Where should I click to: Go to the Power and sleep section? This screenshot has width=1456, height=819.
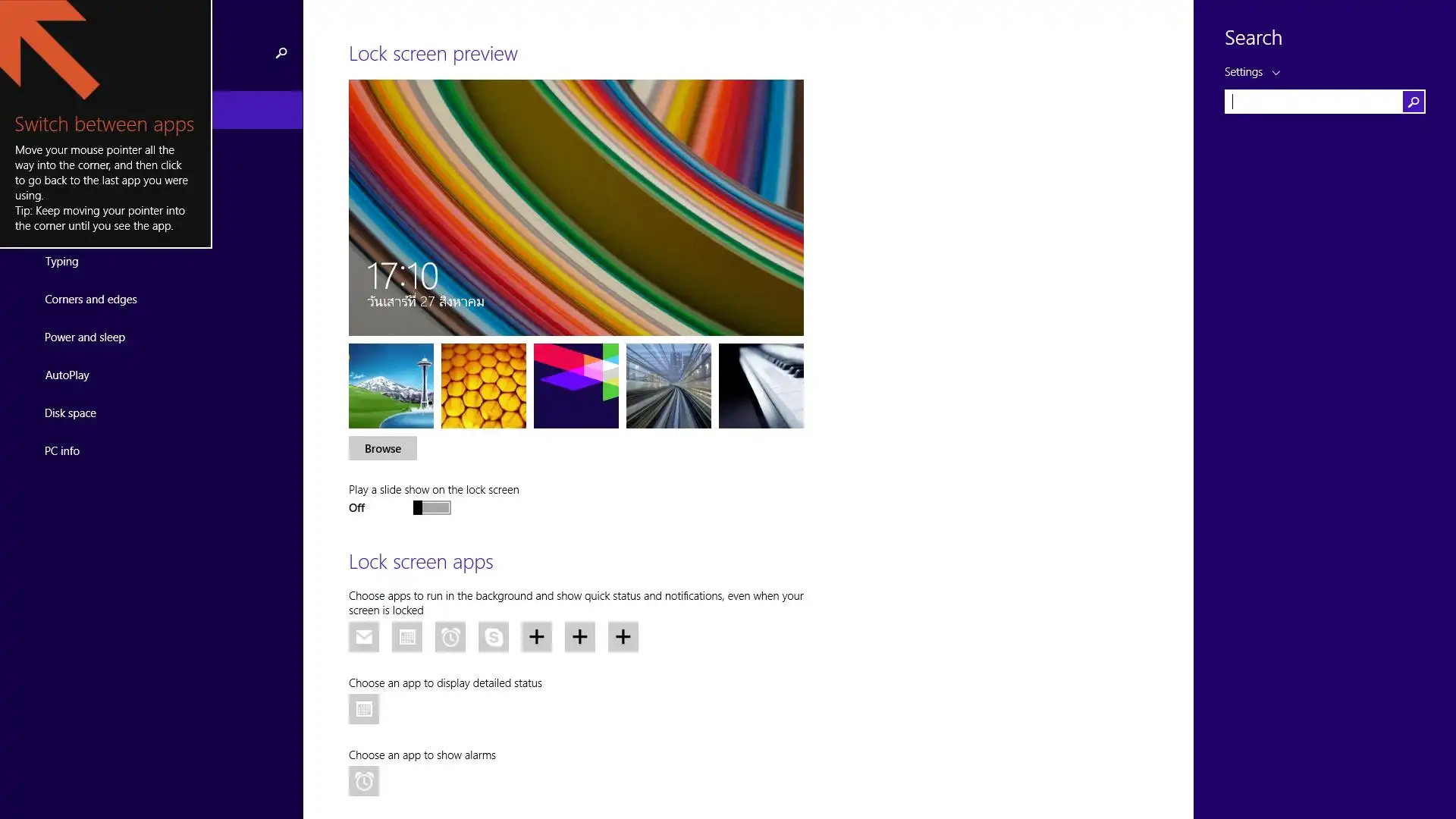(85, 337)
